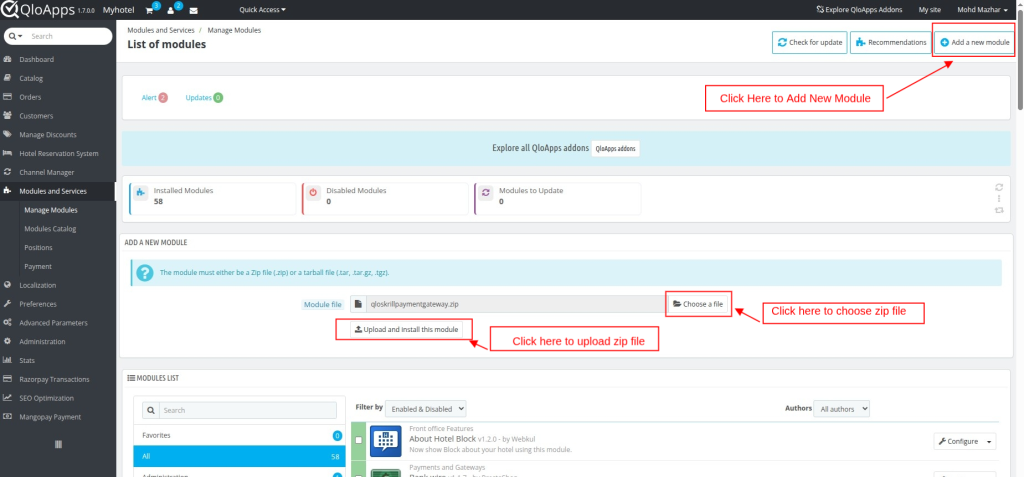Click the Dashboard icon in the sidebar
Viewport: 1024px width, 477px height.
(x=8, y=59)
